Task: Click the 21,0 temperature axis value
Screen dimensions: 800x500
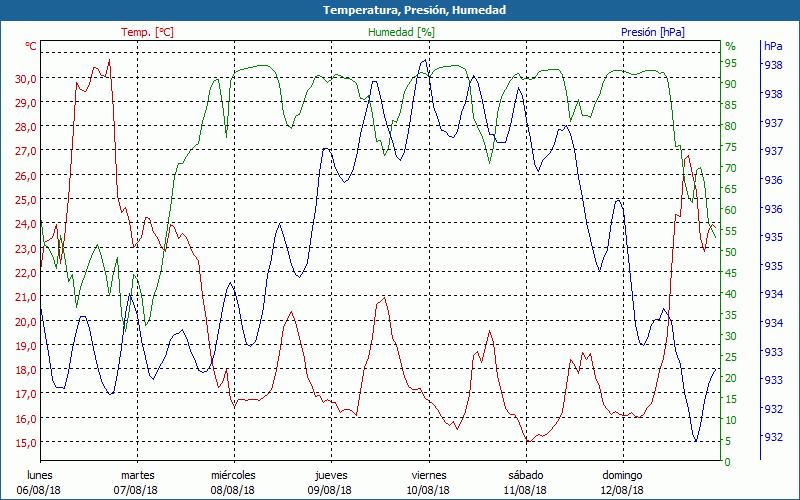Action: (x=27, y=297)
